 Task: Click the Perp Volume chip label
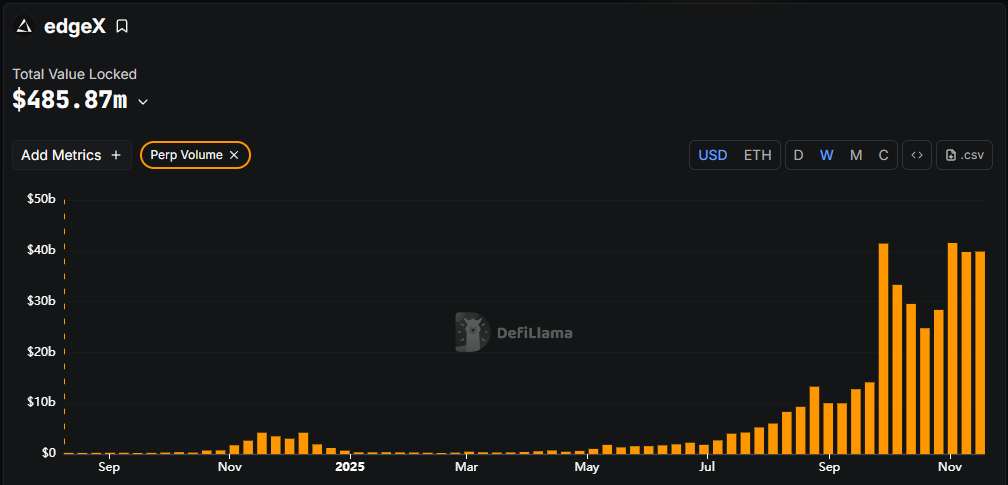(186, 155)
